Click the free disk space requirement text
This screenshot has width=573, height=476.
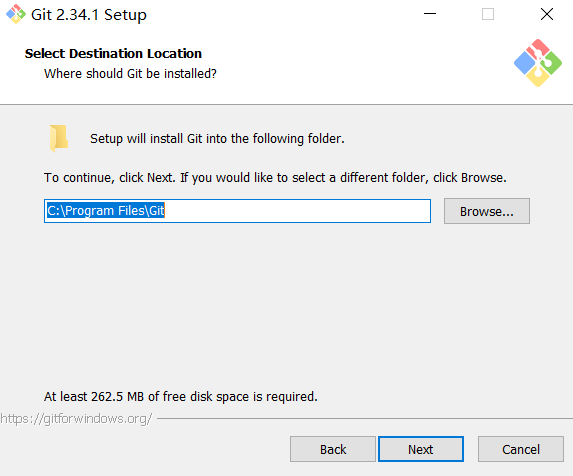pos(181,396)
